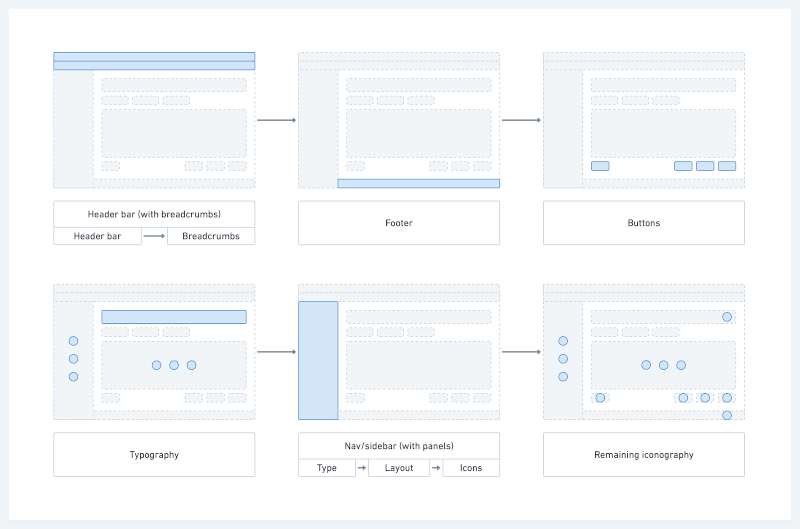Click the "Buttons" label box
The width and height of the screenshot is (800, 529).
pos(644,223)
